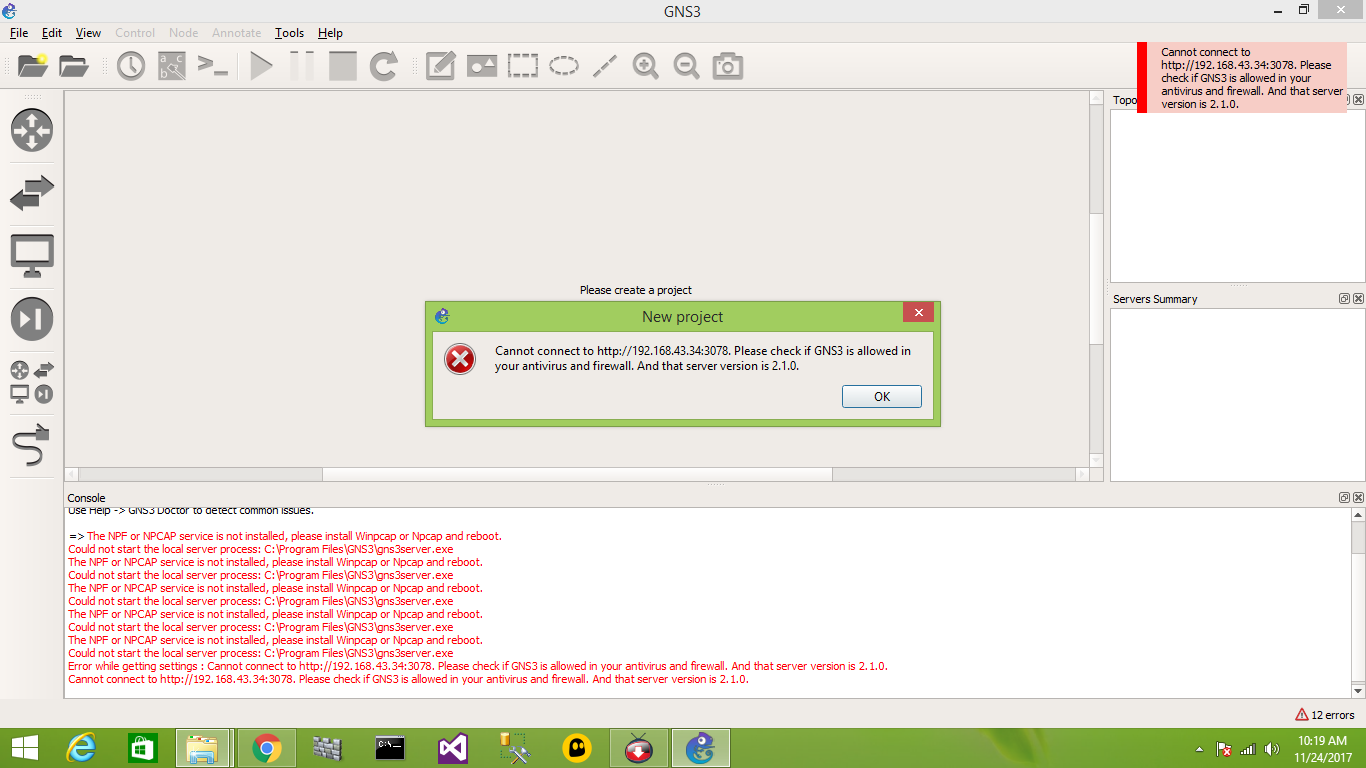
Task: Reload all devices icon
Action: click(x=384, y=66)
